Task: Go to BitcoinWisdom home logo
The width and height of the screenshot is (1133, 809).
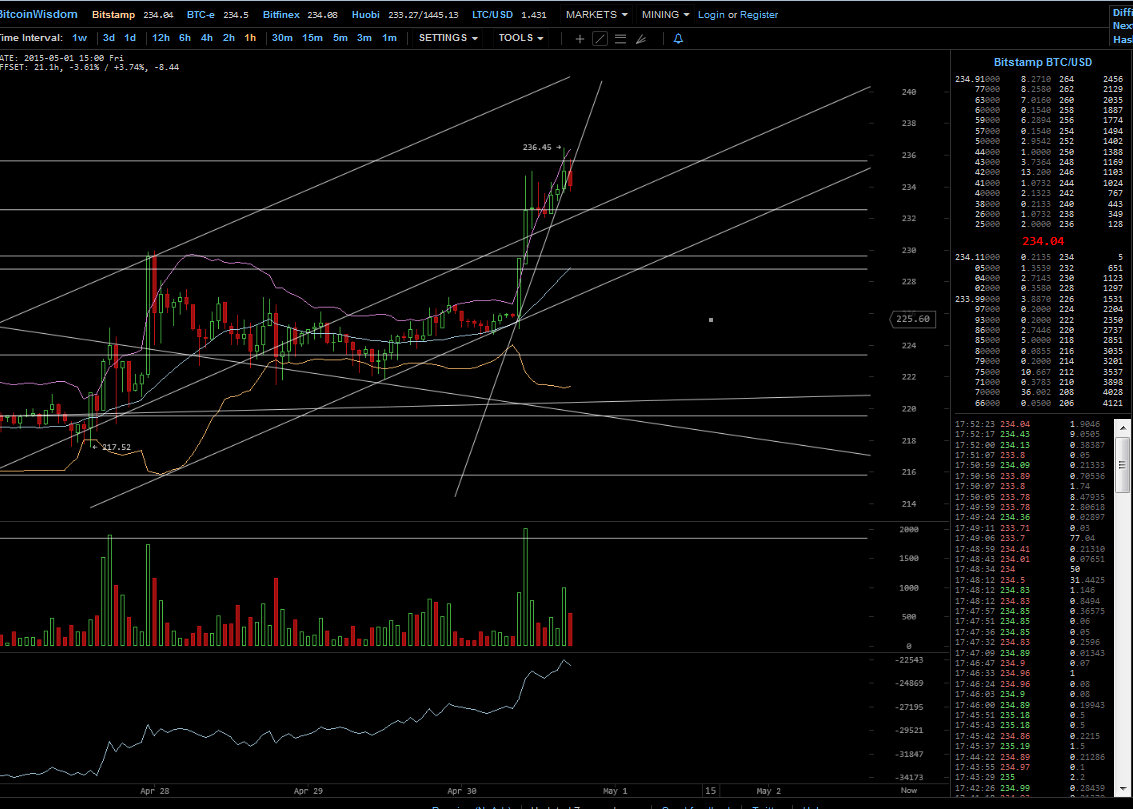Action: [38, 14]
